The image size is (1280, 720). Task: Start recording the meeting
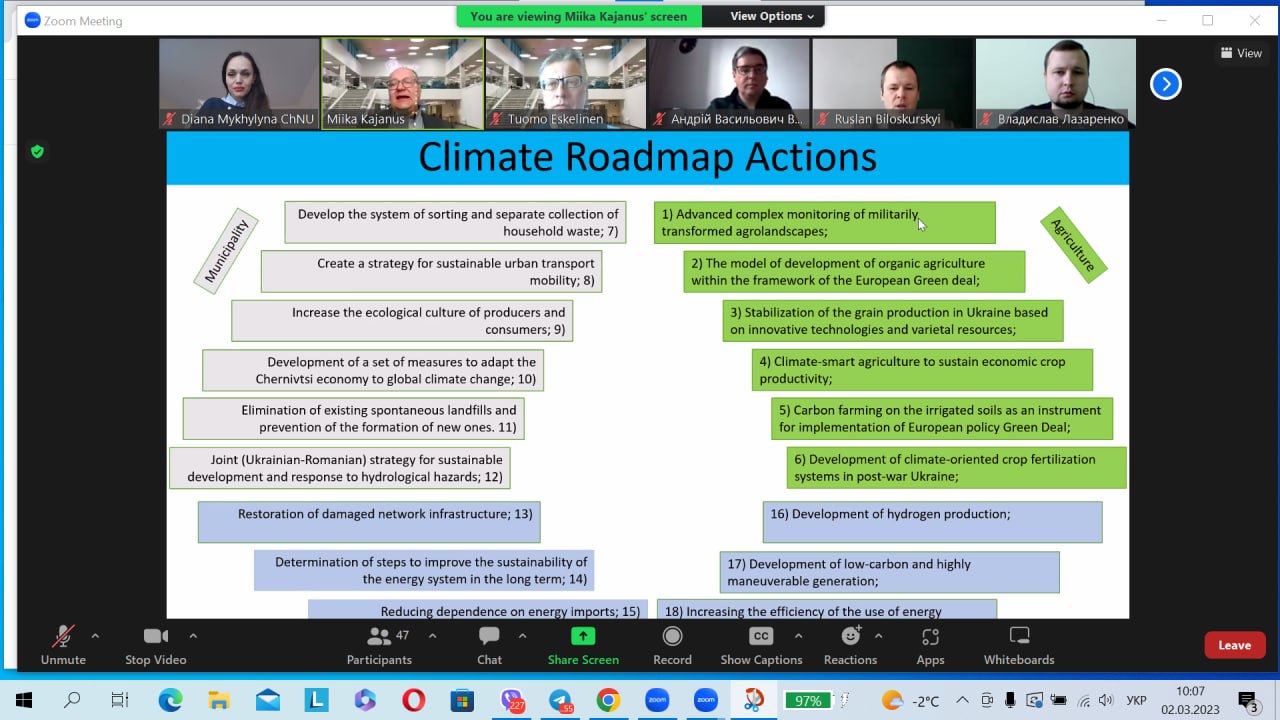(x=672, y=645)
